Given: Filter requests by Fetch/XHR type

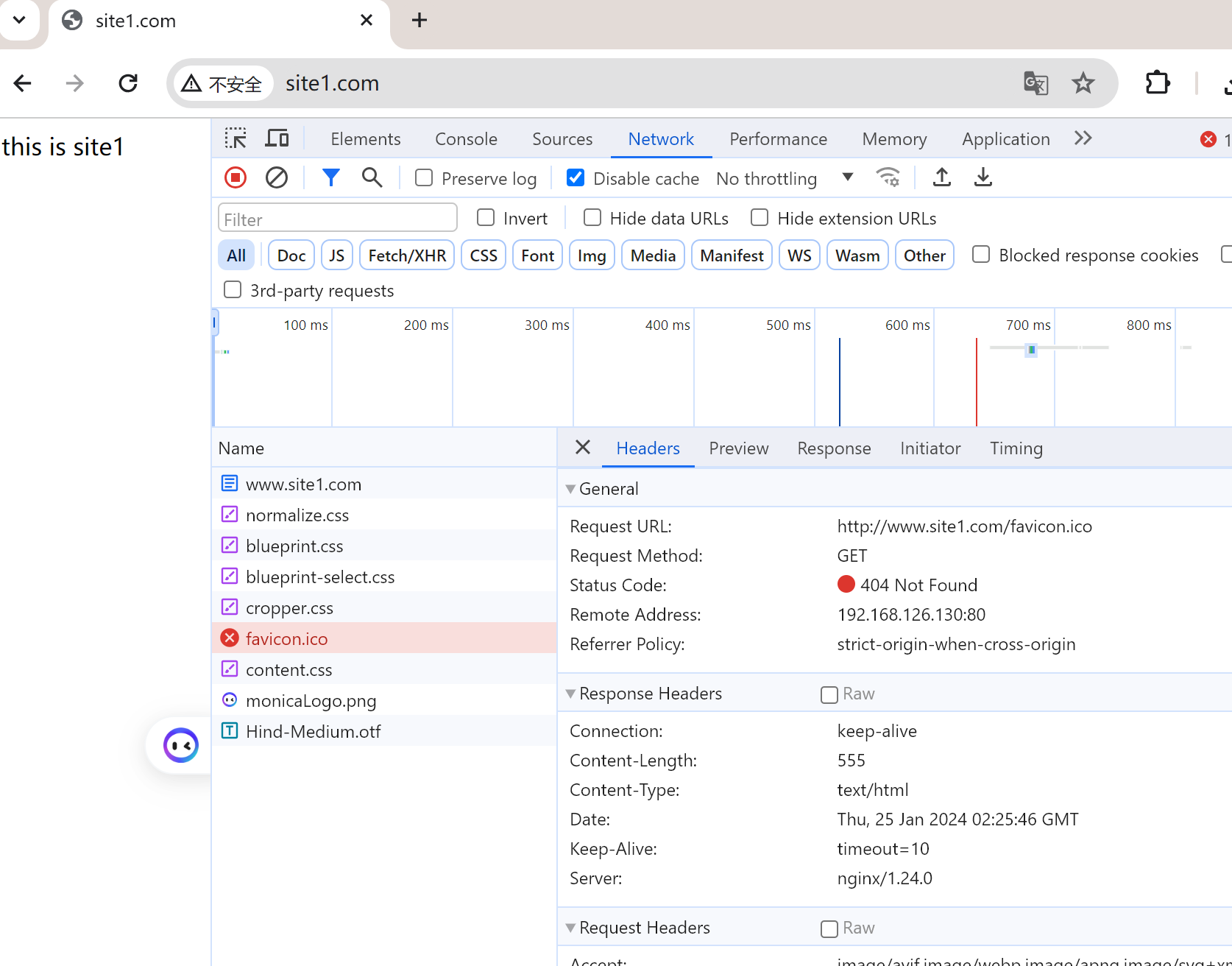Looking at the screenshot, I should point(407,255).
